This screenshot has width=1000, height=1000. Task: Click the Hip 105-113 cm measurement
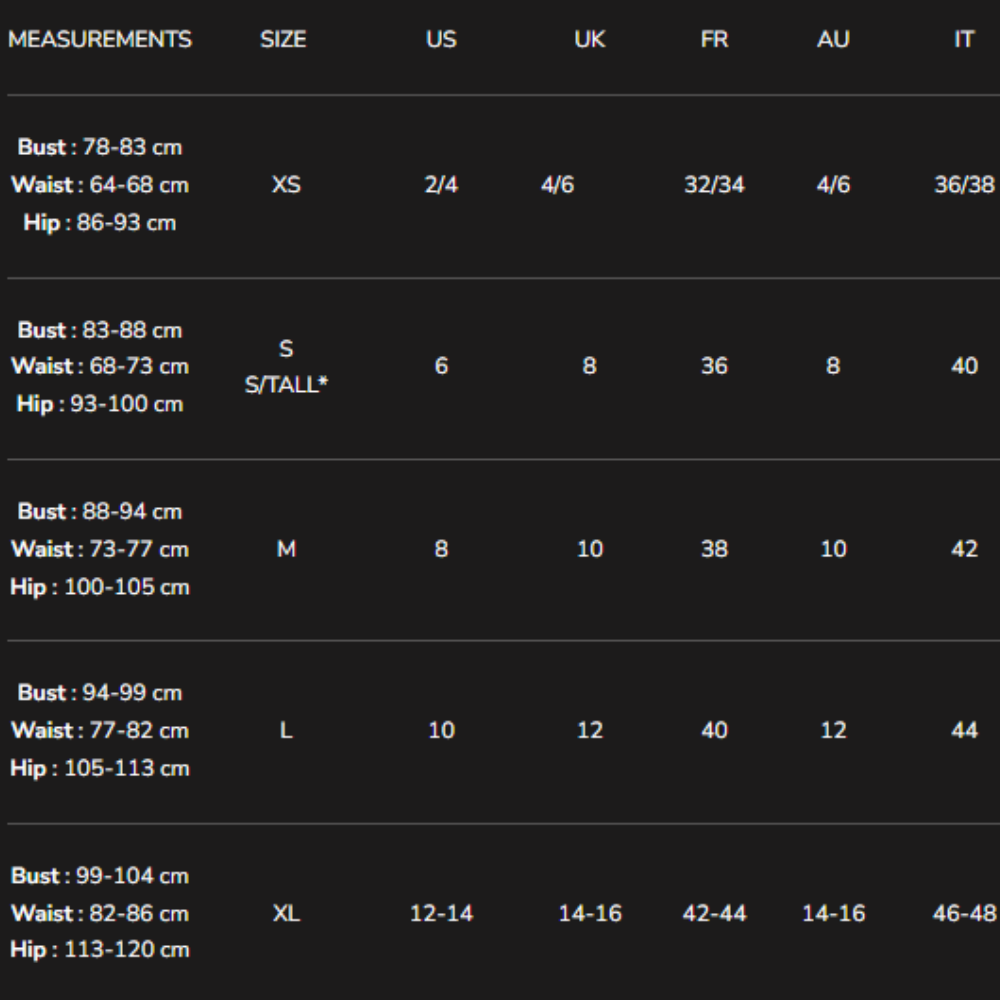pos(100,768)
